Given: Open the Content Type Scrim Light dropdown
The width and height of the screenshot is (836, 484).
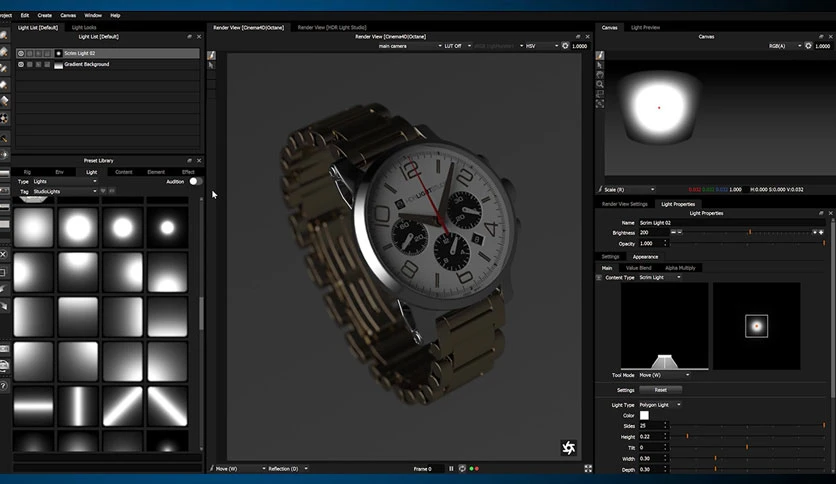Looking at the screenshot, I should point(660,278).
